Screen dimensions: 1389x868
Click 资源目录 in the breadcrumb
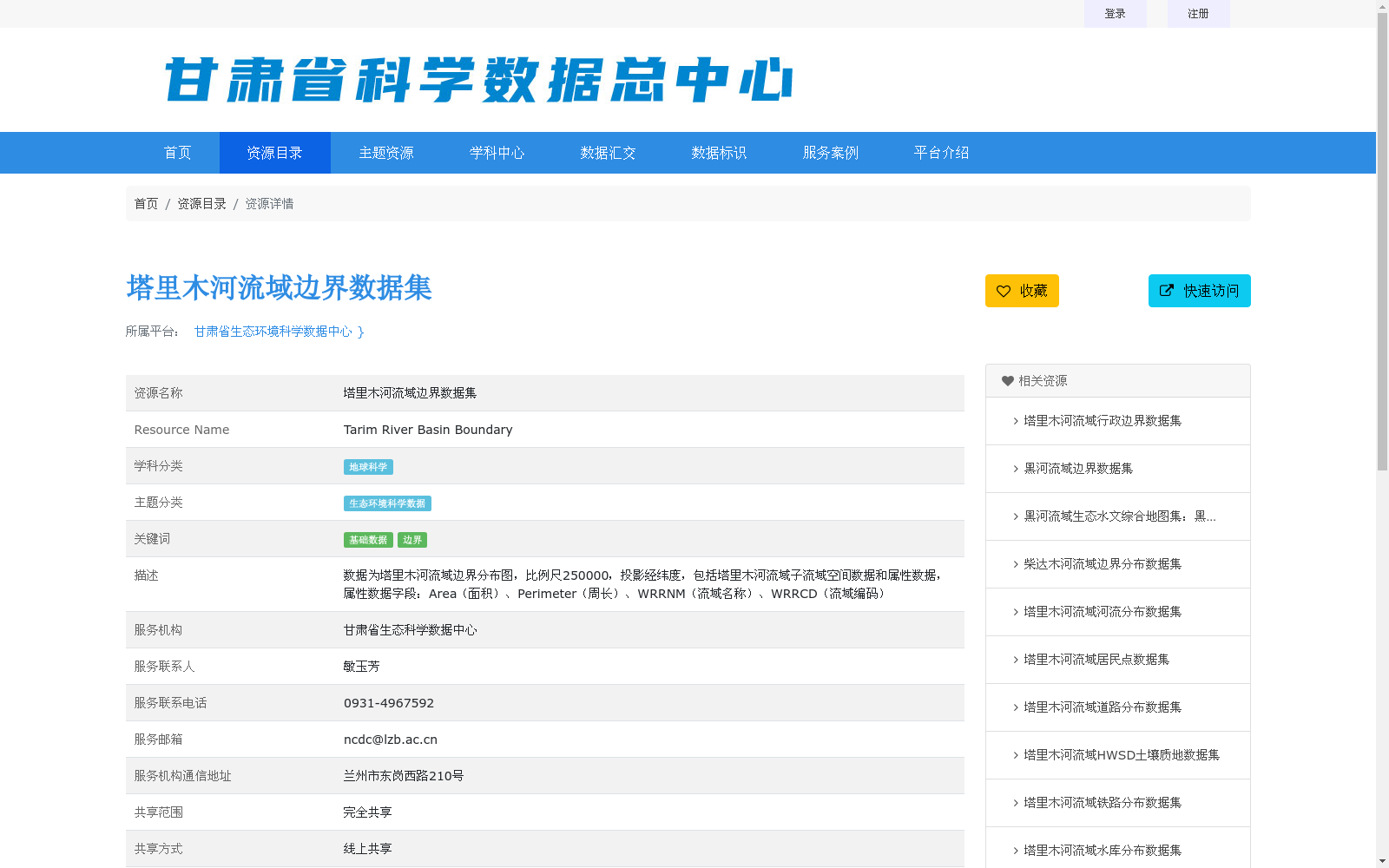[201, 204]
